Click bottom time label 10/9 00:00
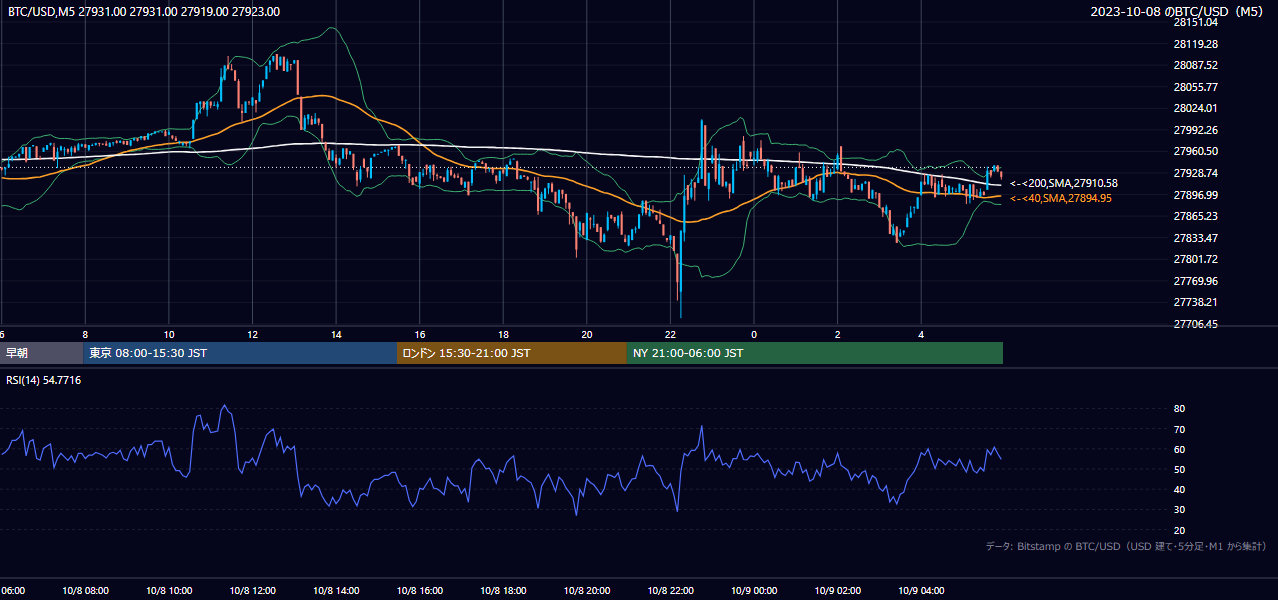This screenshot has height=600, width=1278. pyautogui.click(x=754, y=591)
